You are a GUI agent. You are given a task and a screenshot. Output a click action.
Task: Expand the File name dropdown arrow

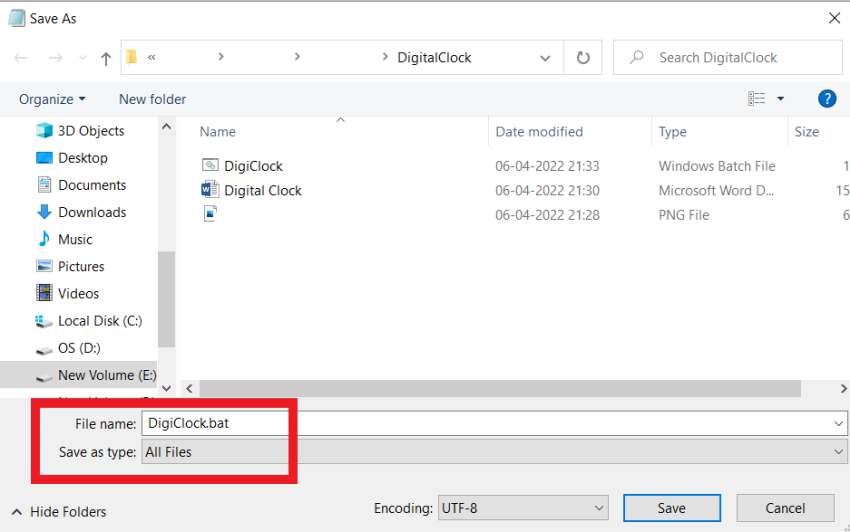[x=838, y=424]
